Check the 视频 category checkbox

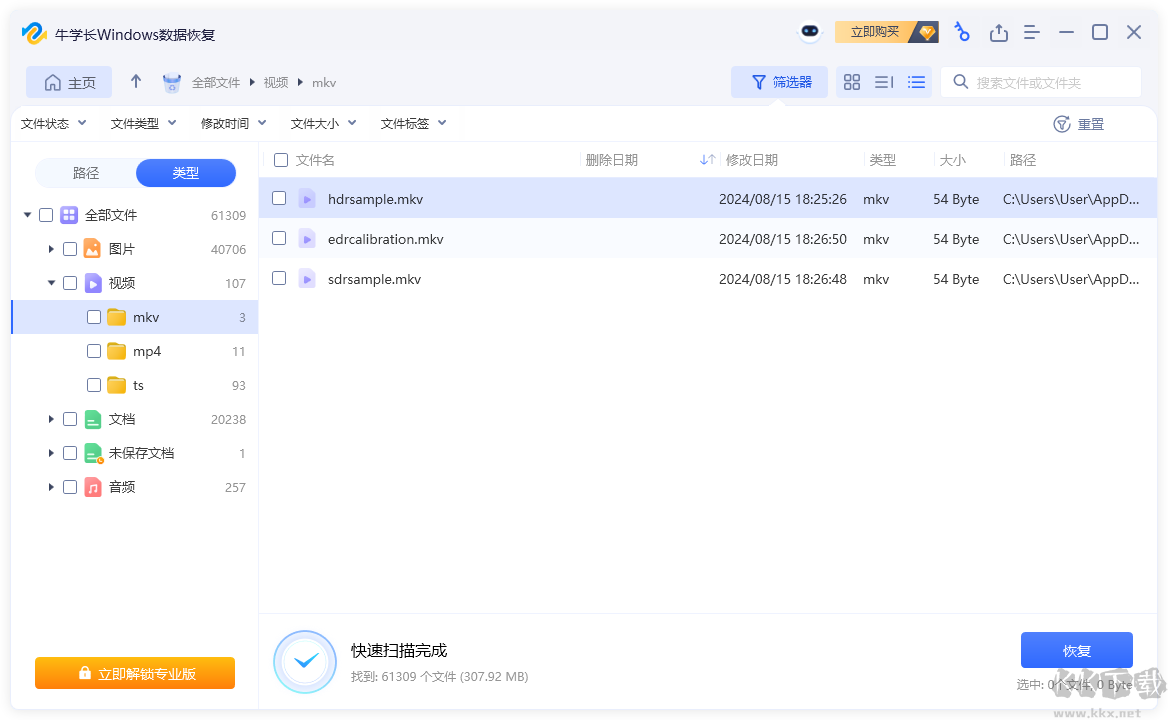click(x=69, y=283)
